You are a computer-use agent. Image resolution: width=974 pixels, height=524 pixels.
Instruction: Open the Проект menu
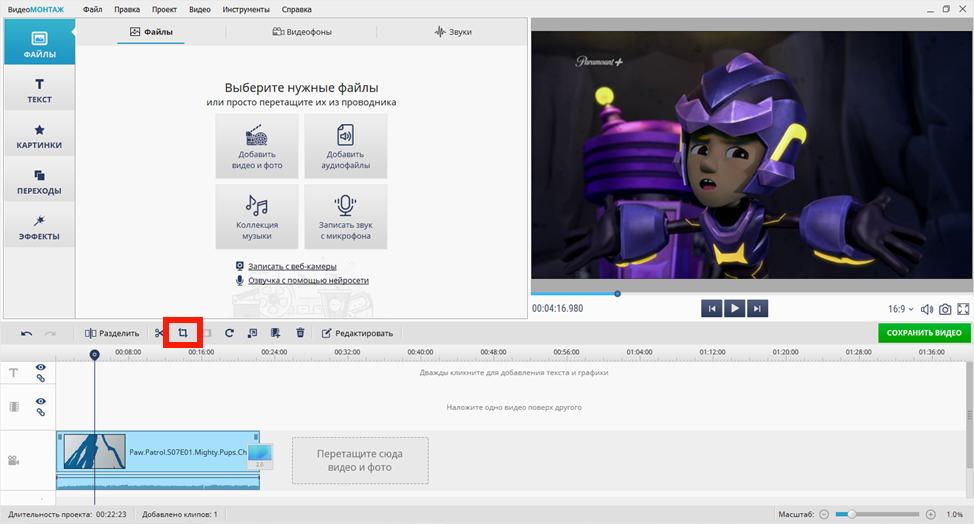tap(164, 9)
